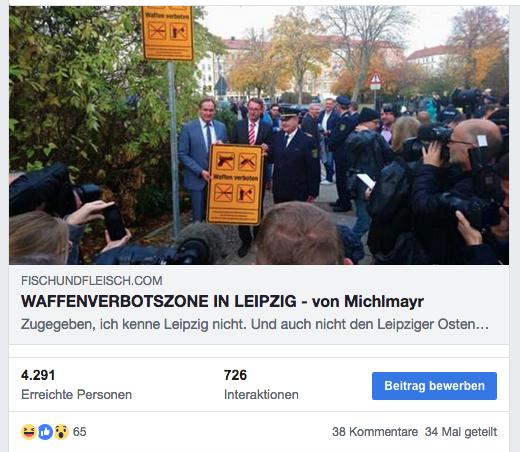Click the held orange Waffen verboten sign in photo
This screenshot has height=452, width=520.
tap(235, 184)
